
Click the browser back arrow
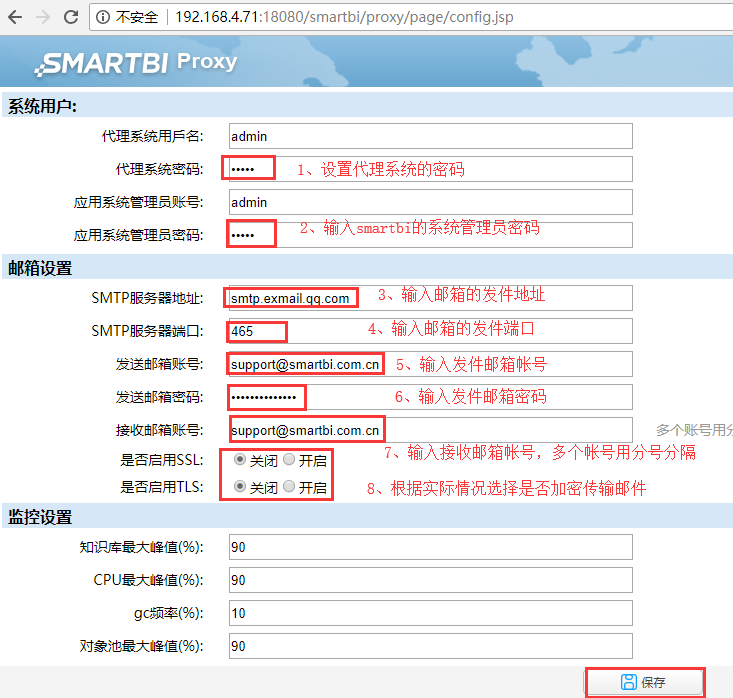(x=15, y=17)
